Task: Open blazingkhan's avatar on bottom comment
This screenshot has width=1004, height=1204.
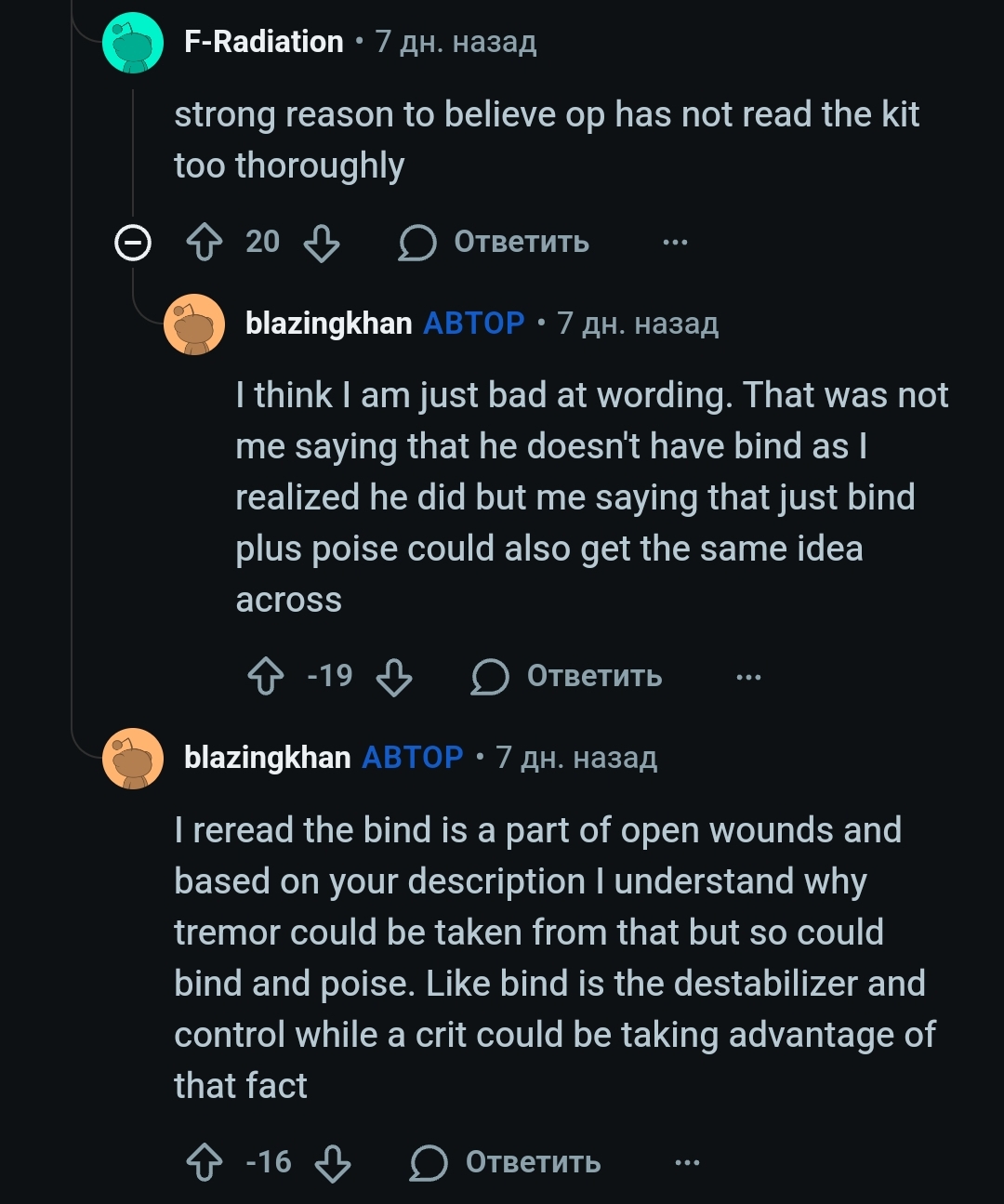Action: (x=133, y=759)
